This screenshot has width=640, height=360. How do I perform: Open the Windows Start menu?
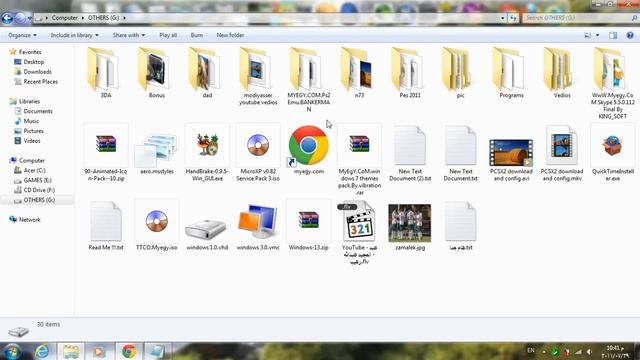pos(13,351)
